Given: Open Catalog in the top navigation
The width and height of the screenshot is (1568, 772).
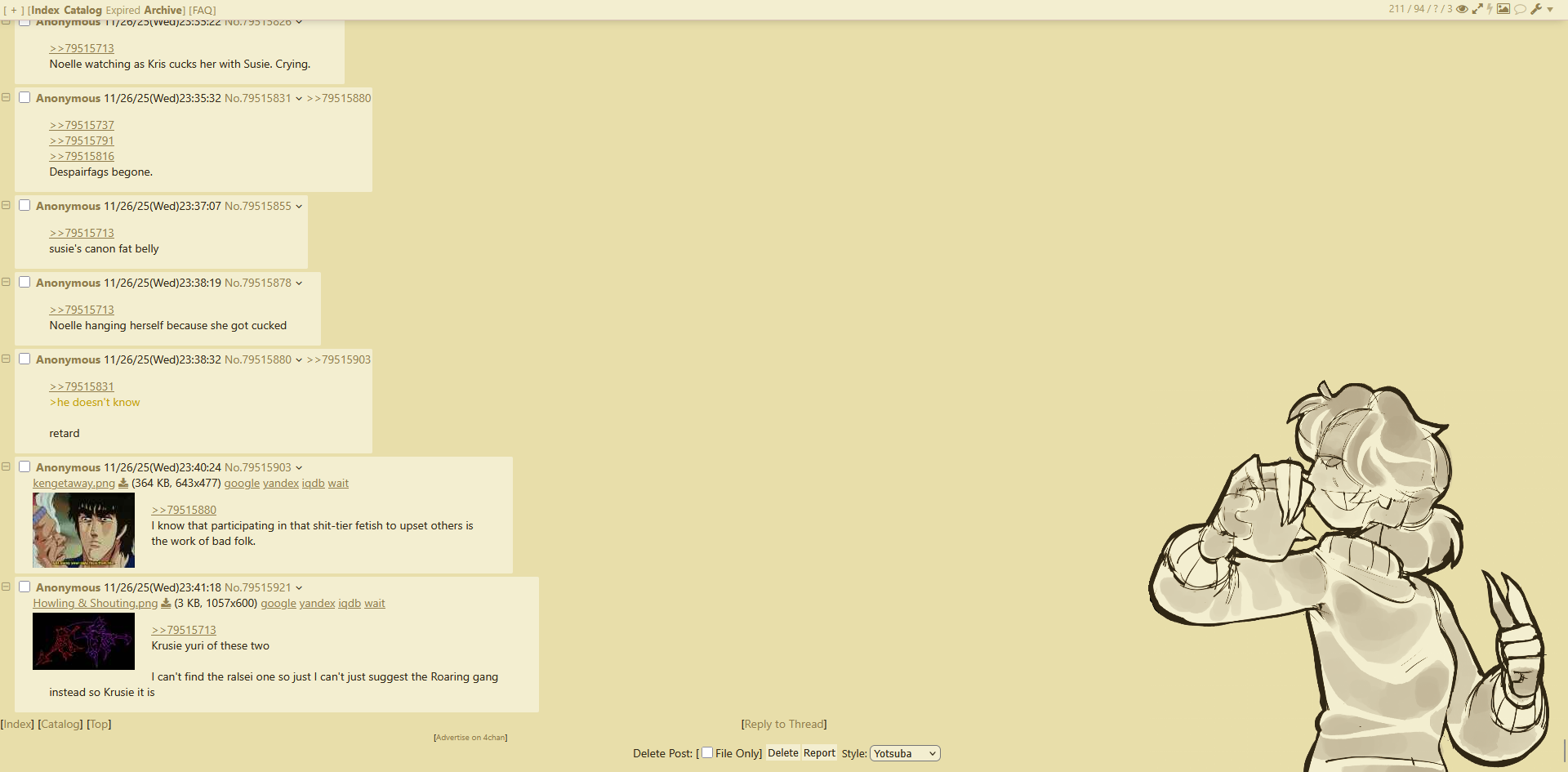Looking at the screenshot, I should tap(83, 11).
